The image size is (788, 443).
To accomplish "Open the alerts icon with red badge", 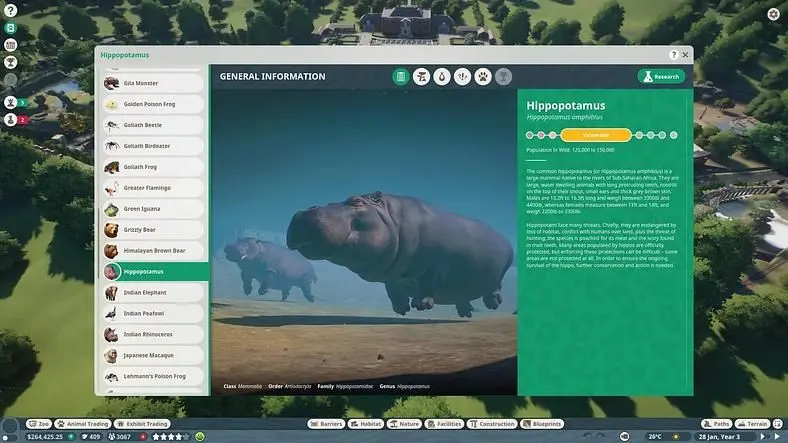I will tap(11, 120).
